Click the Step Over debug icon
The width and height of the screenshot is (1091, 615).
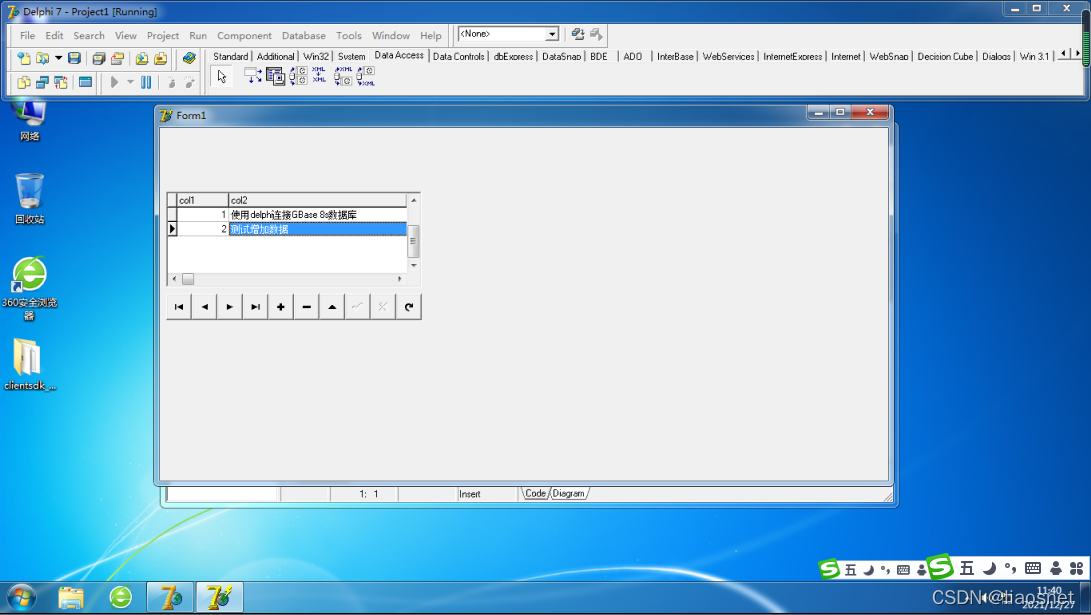189,82
